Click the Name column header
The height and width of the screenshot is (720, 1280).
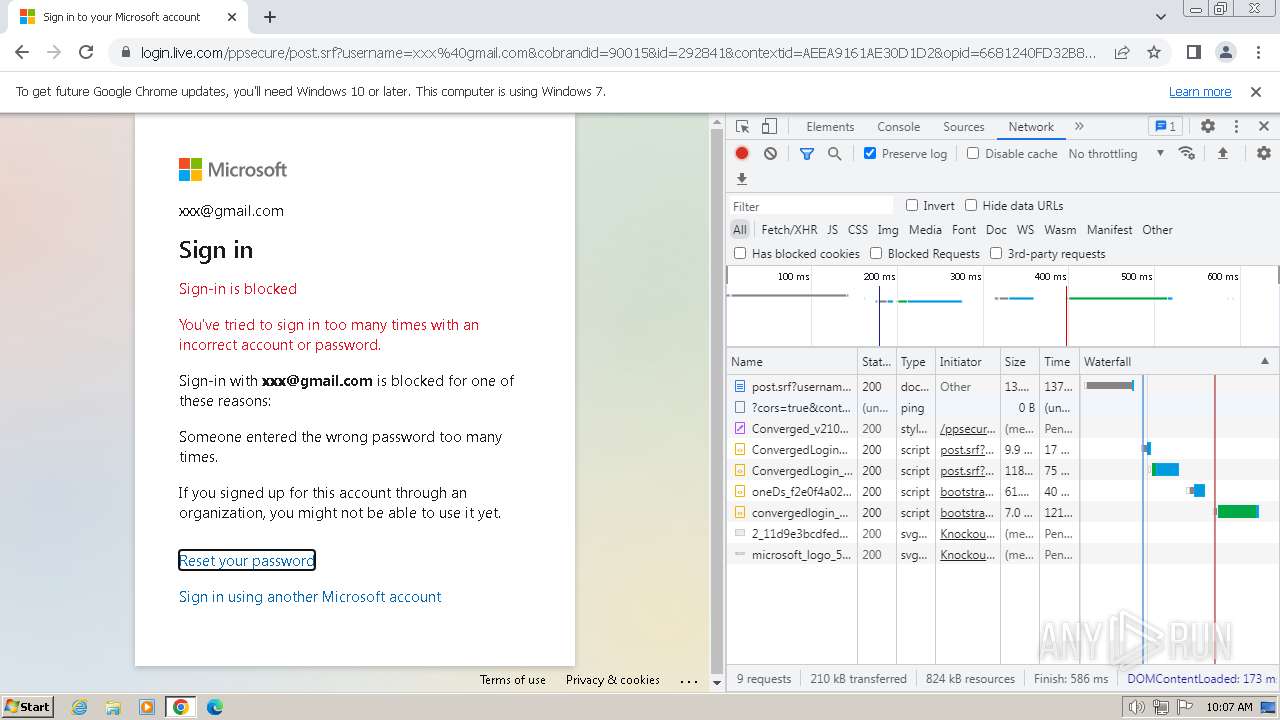792,361
